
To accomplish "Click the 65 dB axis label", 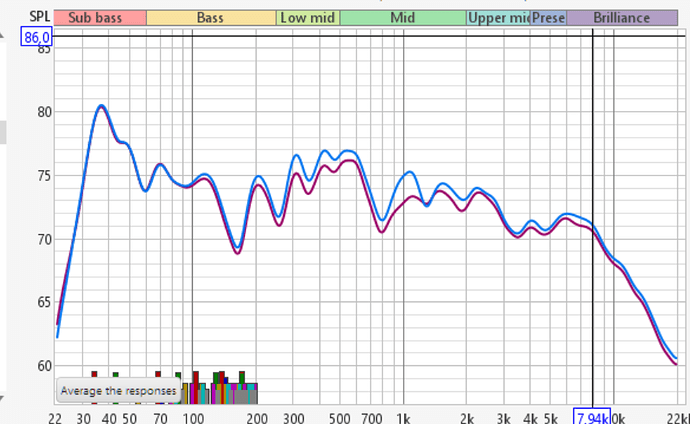I will [x=44, y=303].
